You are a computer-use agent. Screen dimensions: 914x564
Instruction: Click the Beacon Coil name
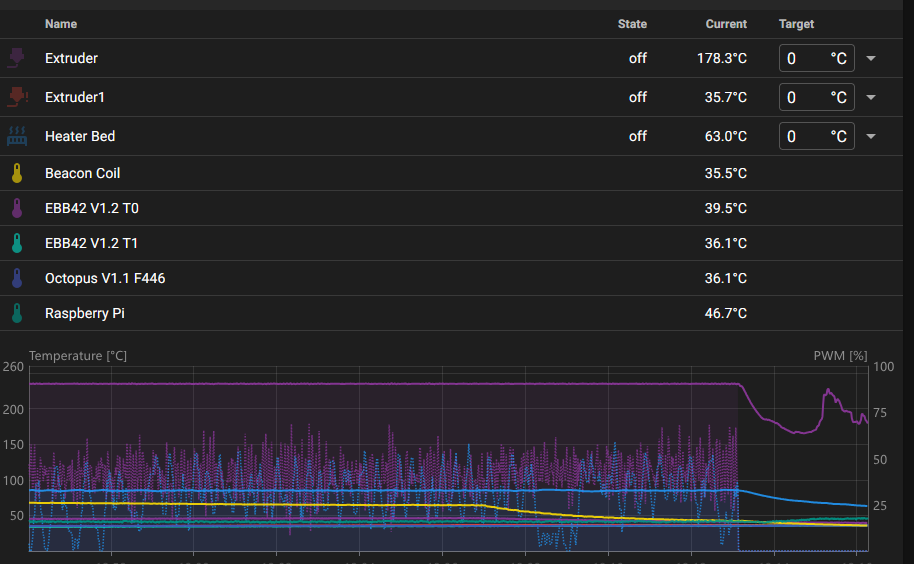82,173
